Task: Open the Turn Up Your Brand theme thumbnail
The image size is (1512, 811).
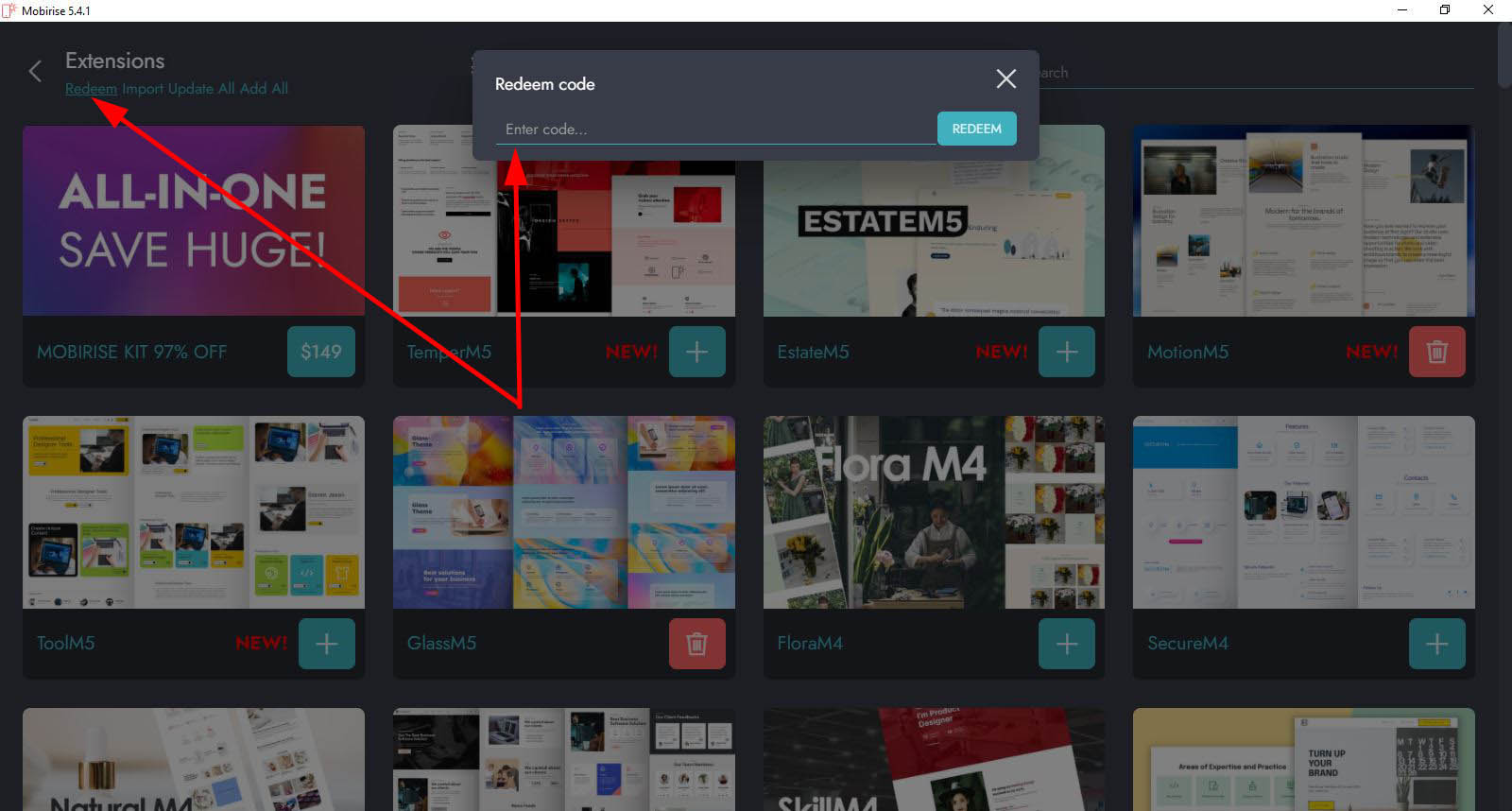Action: click(1304, 759)
